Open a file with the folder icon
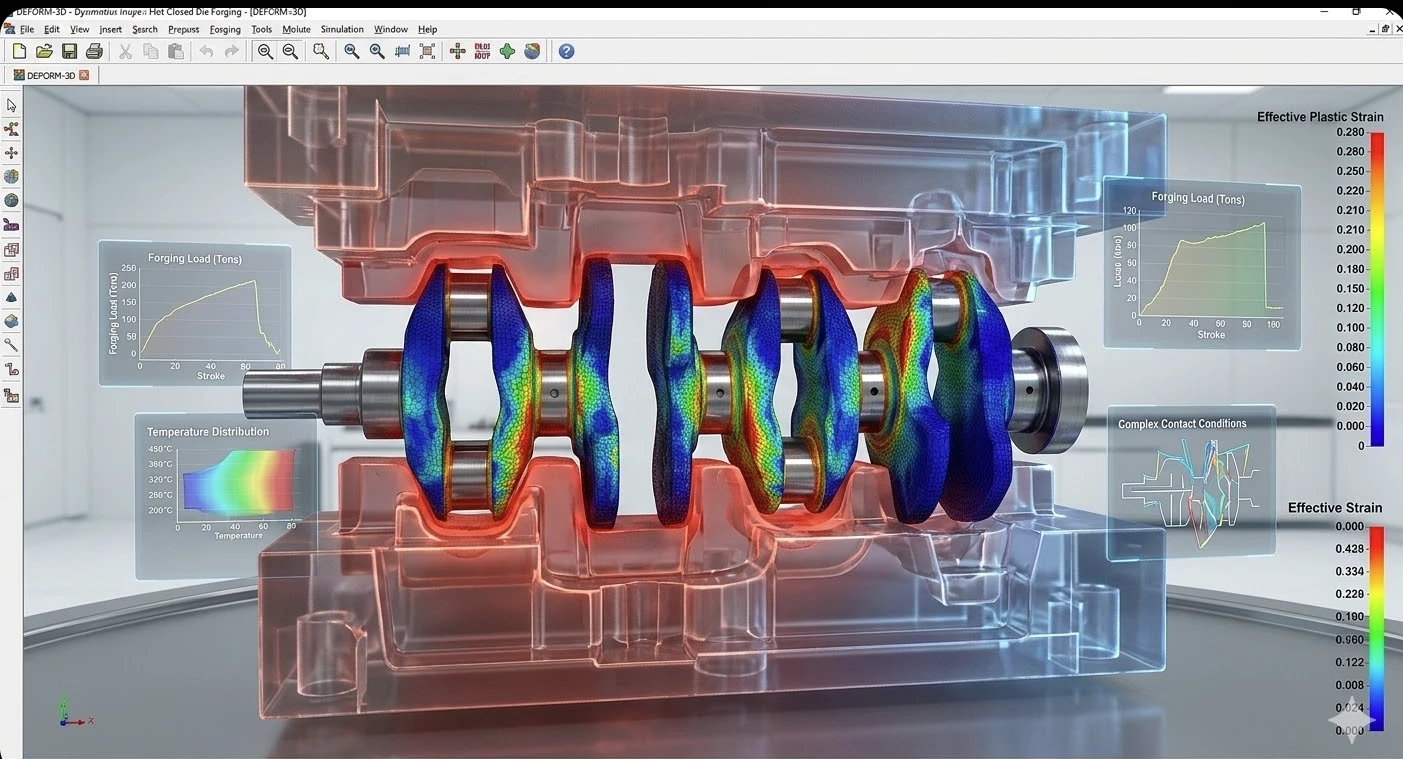Screen dimensions: 1403x759 (44, 51)
